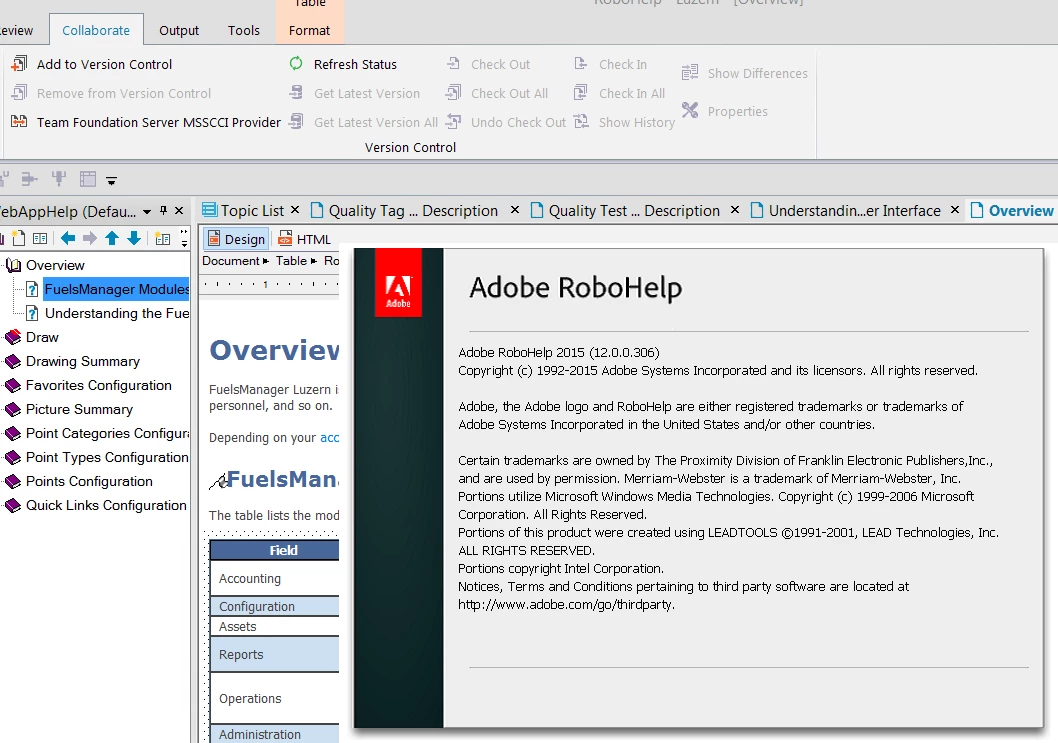
Task: Select Point Types Configuration book
Action: (107, 457)
